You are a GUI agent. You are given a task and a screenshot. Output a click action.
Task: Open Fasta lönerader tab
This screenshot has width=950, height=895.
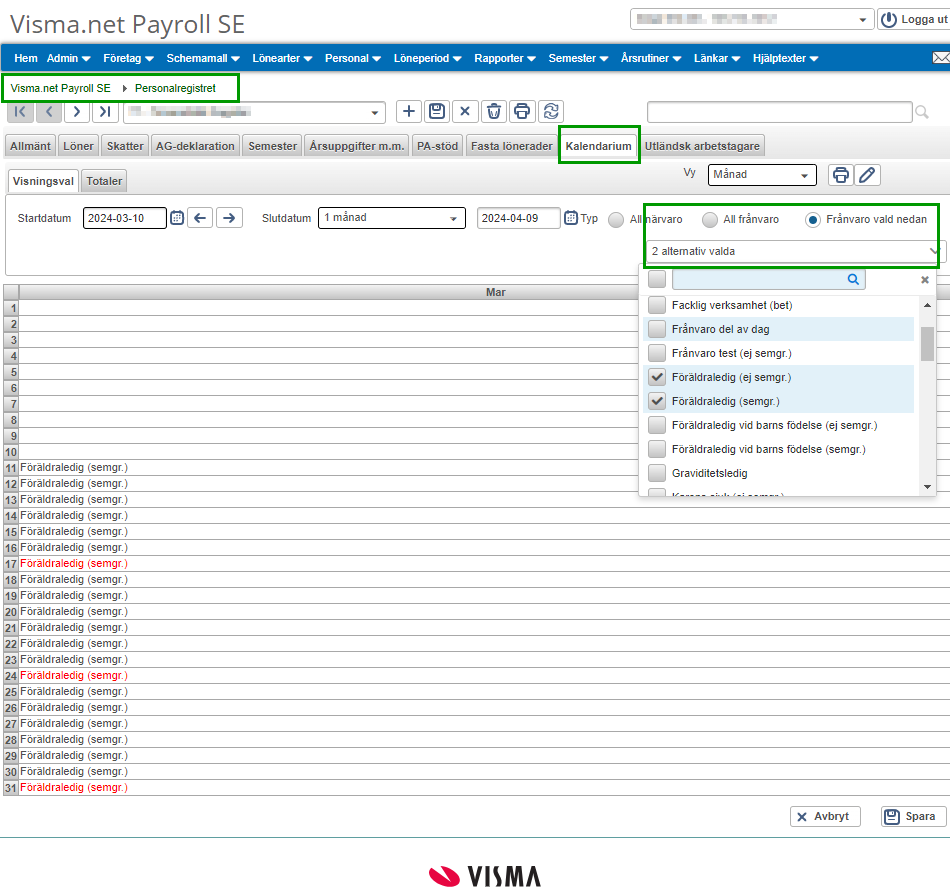(x=511, y=146)
